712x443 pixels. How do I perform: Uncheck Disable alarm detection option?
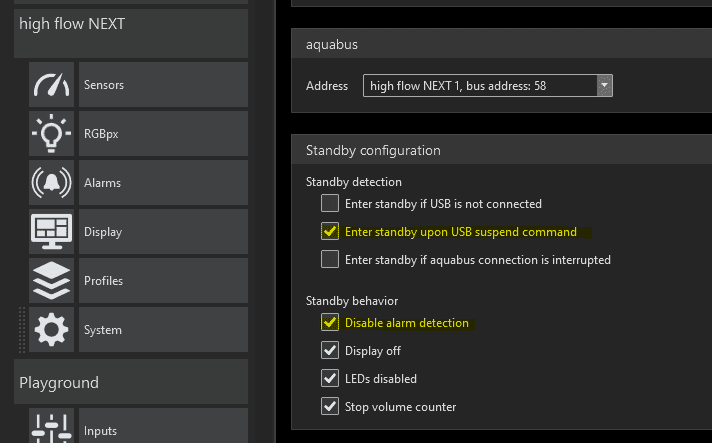click(330, 322)
